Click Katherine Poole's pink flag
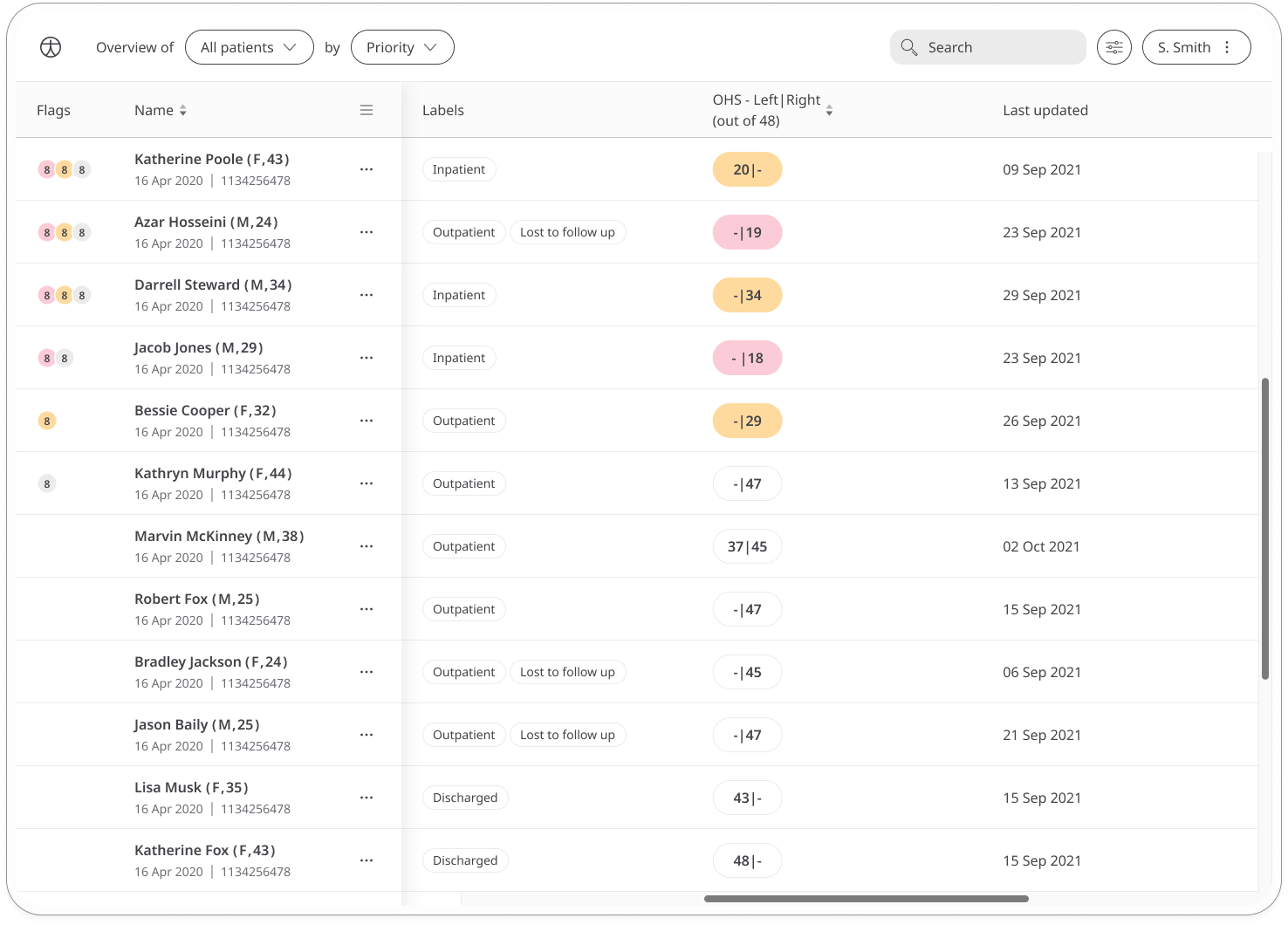Screen dimensions: 1288x925 tap(47, 169)
